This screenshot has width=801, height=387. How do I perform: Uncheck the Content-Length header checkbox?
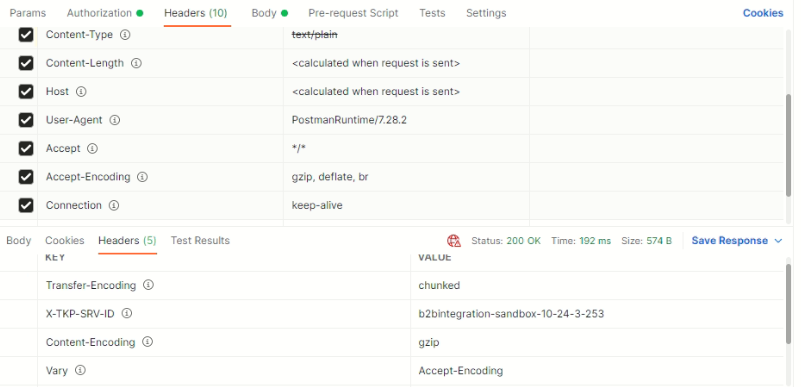pos(26,63)
